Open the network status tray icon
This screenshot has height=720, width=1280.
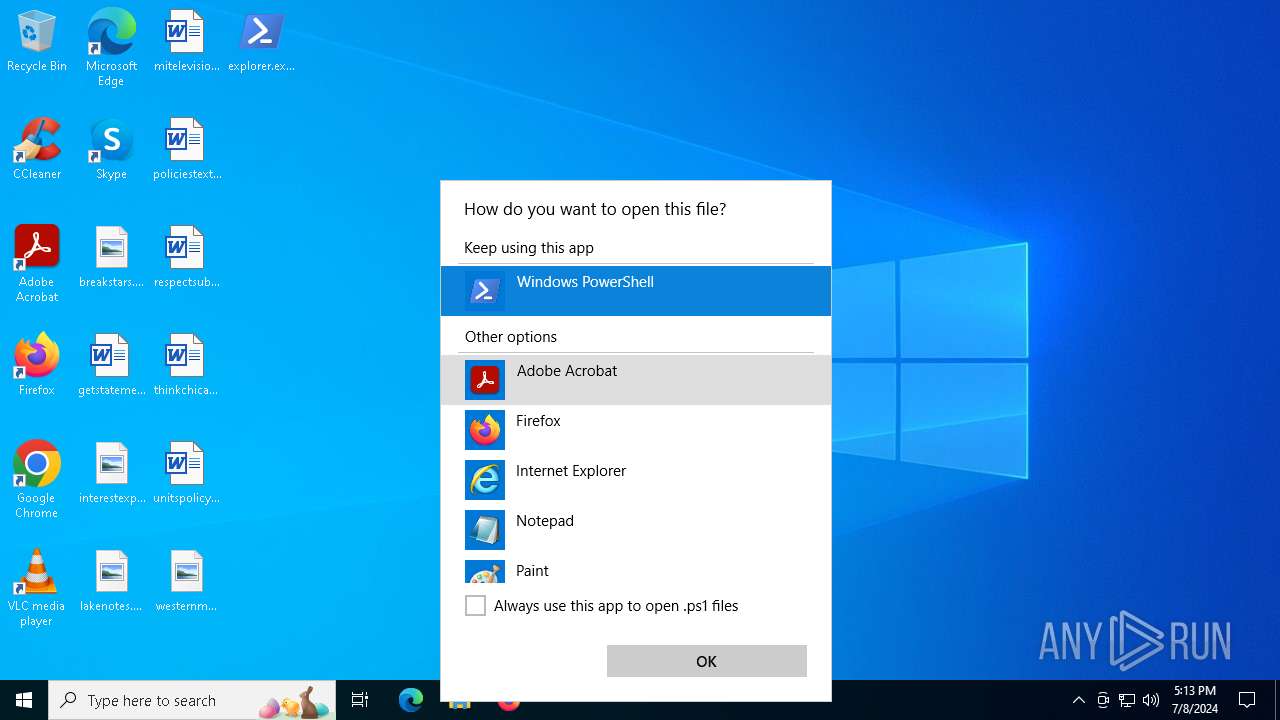tap(1127, 700)
